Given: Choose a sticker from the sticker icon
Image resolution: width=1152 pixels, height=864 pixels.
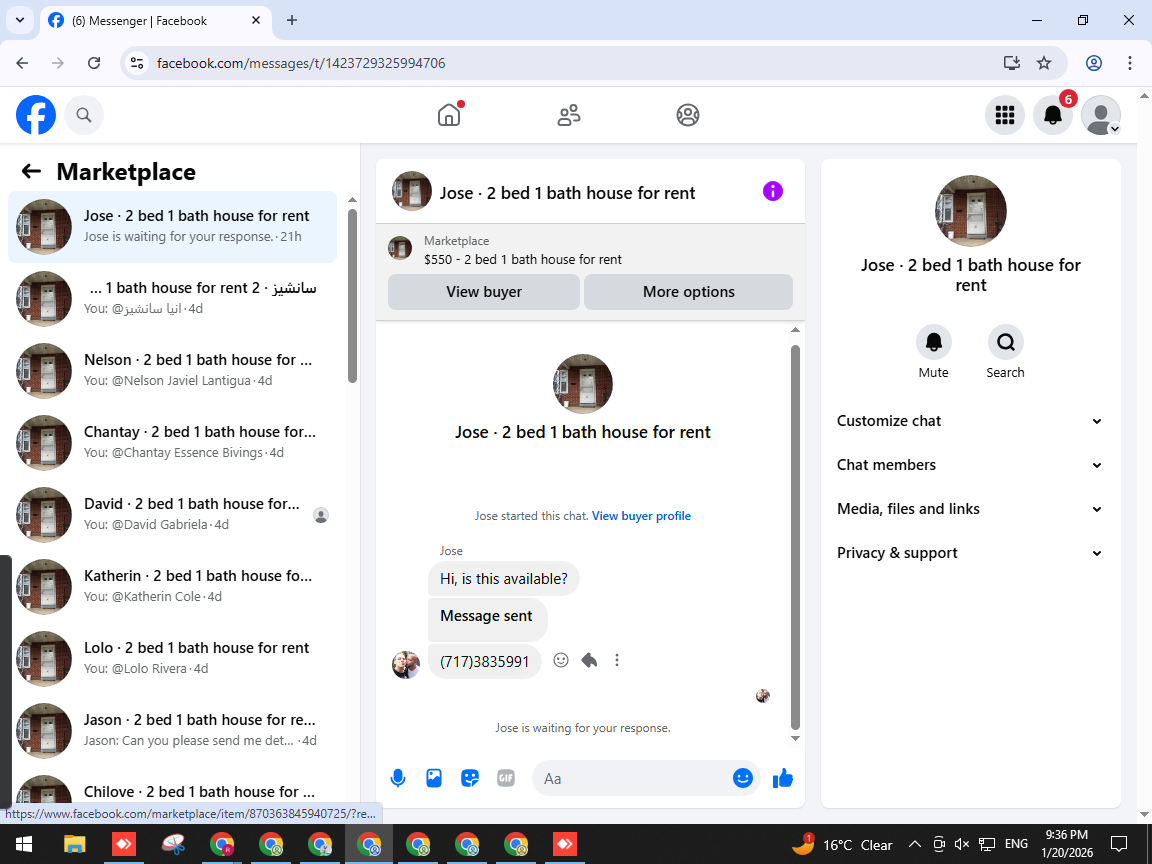Looking at the screenshot, I should click(x=470, y=778).
